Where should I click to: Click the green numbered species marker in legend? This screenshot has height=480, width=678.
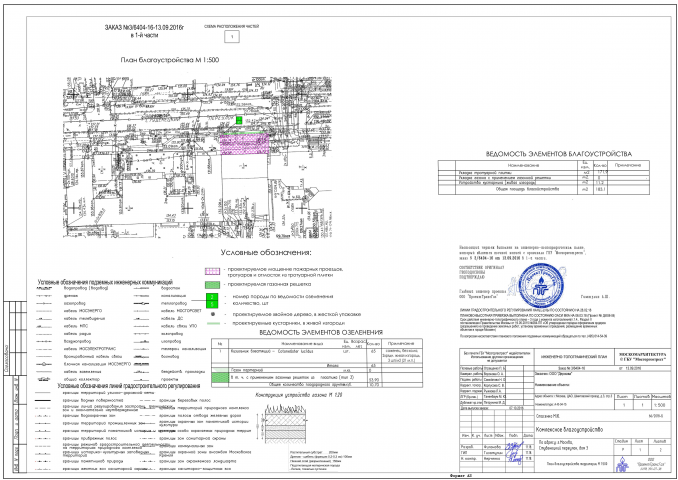click(212, 300)
